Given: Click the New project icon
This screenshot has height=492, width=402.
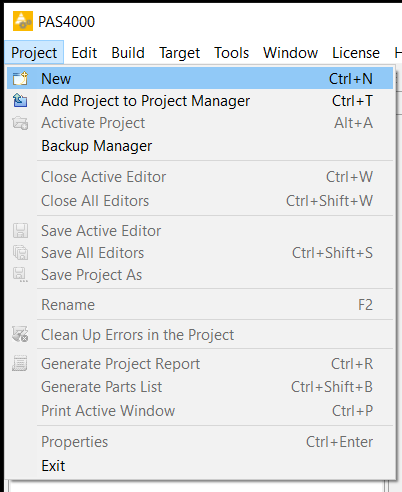Looking at the screenshot, I should tap(20, 79).
